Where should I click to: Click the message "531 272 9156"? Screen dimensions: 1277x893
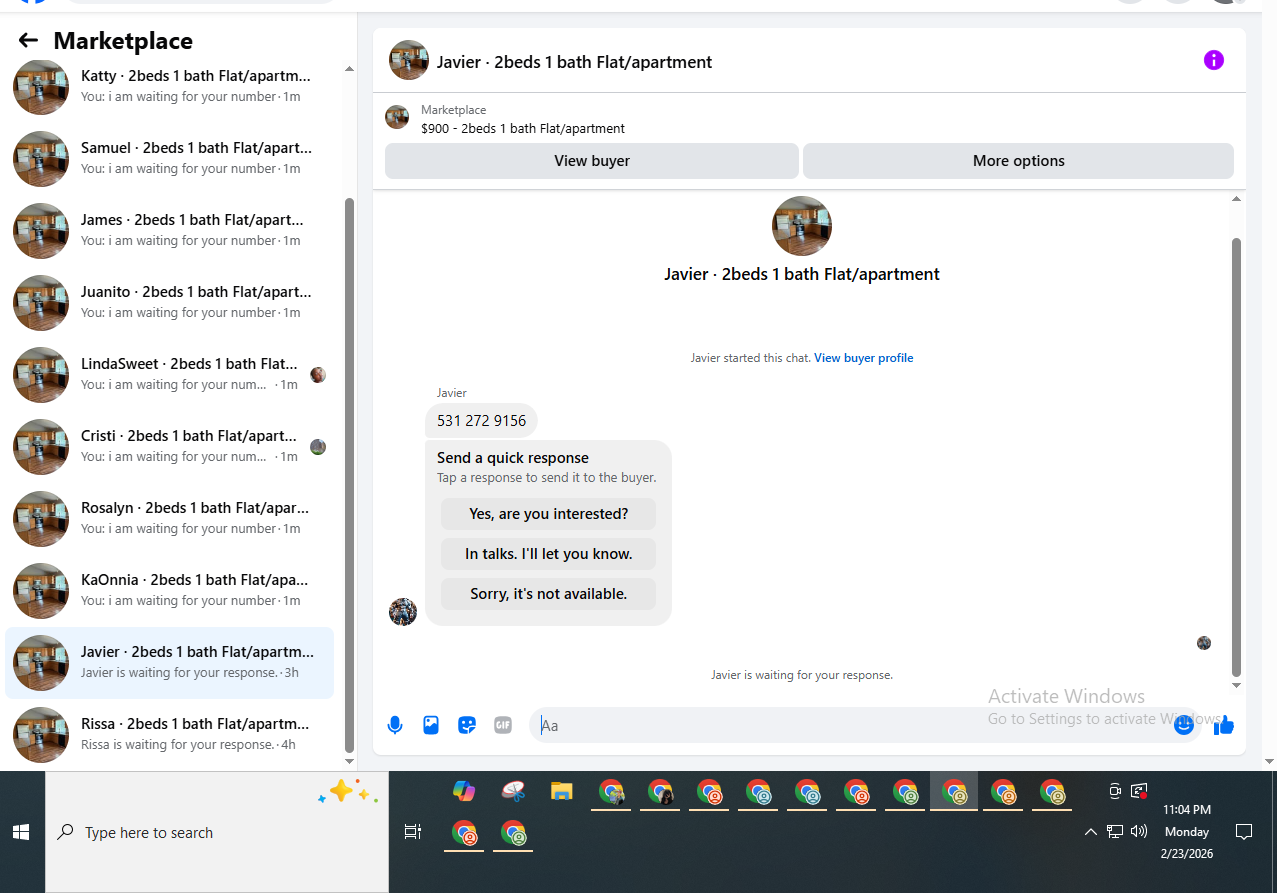pyautogui.click(x=481, y=421)
